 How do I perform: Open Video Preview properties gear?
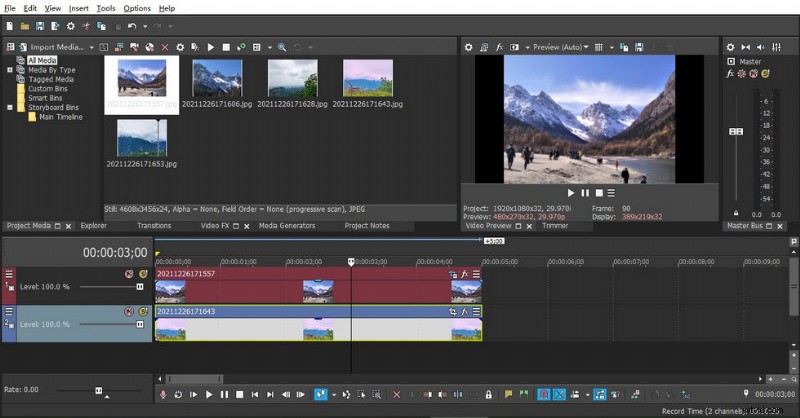468,47
